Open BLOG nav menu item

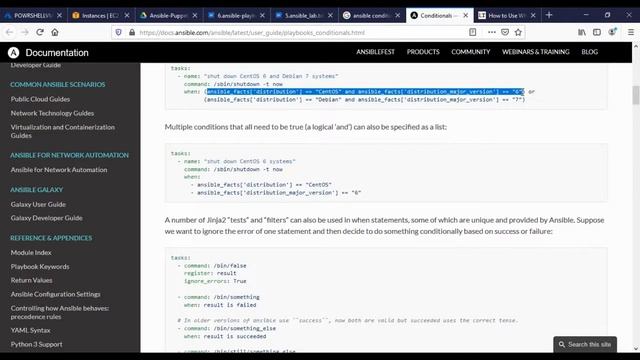click(x=589, y=52)
